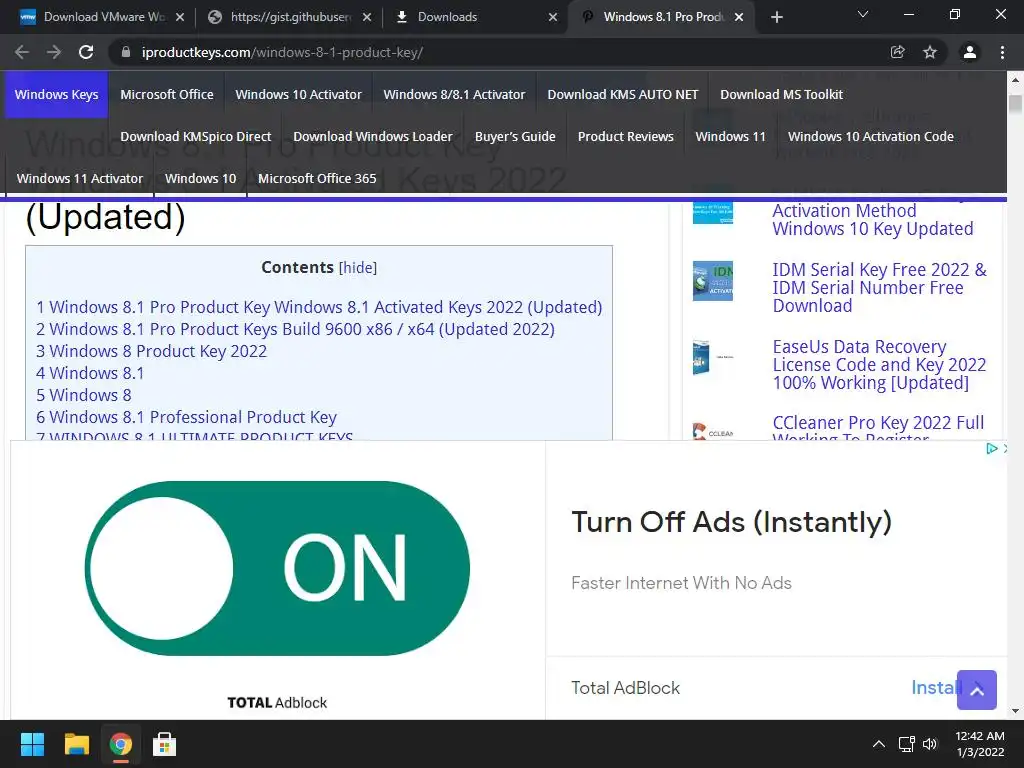The height and width of the screenshot is (768, 1024).
Task: Click the page scrollbar thumb
Action: click(x=1015, y=104)
